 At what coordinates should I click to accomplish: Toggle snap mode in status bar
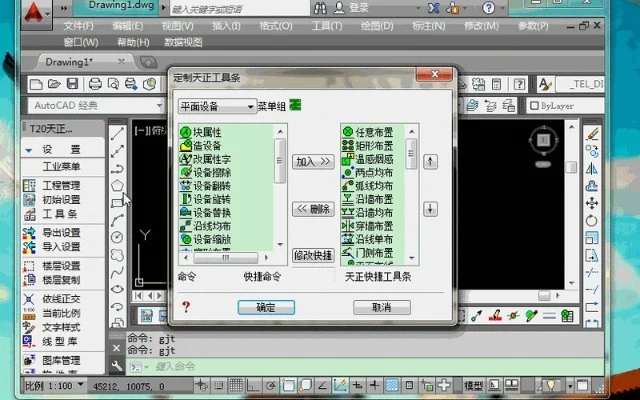pos(219,385)
